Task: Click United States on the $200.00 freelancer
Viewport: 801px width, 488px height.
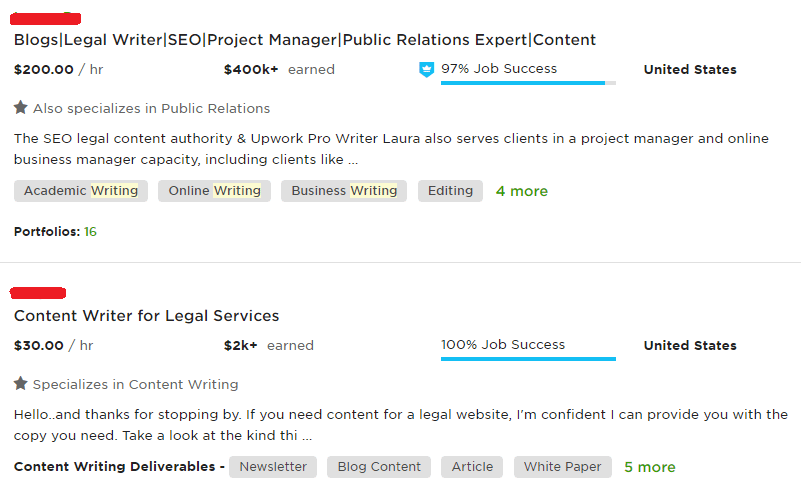Action: (x=690, y=69)
